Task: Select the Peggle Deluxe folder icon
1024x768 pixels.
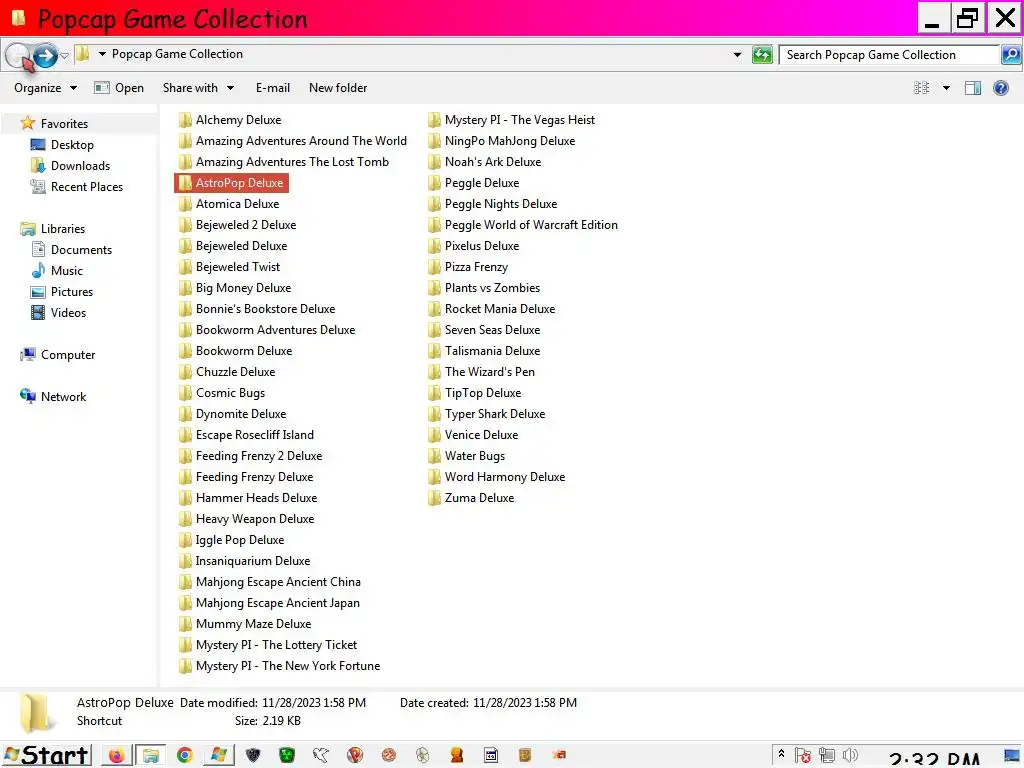Action: (x=434, y=183)
